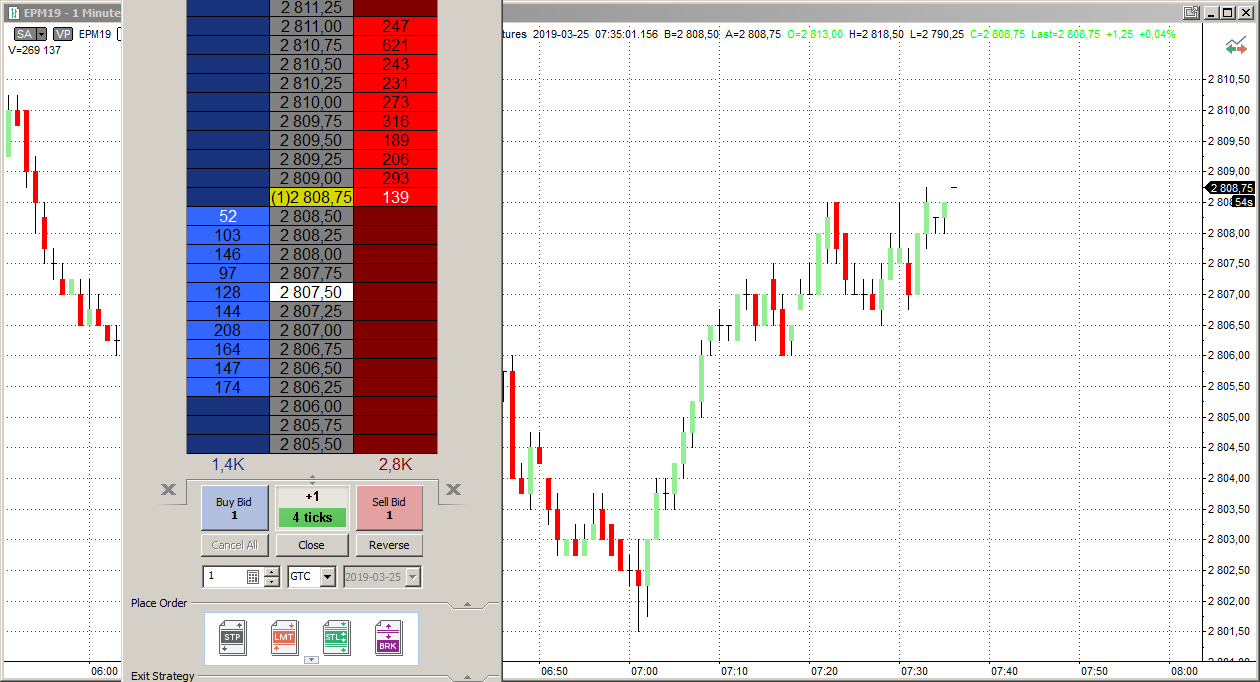Click ask size 231 at 2 810,25
Screen dimensions: 1260x682
[x=396, y=83]
